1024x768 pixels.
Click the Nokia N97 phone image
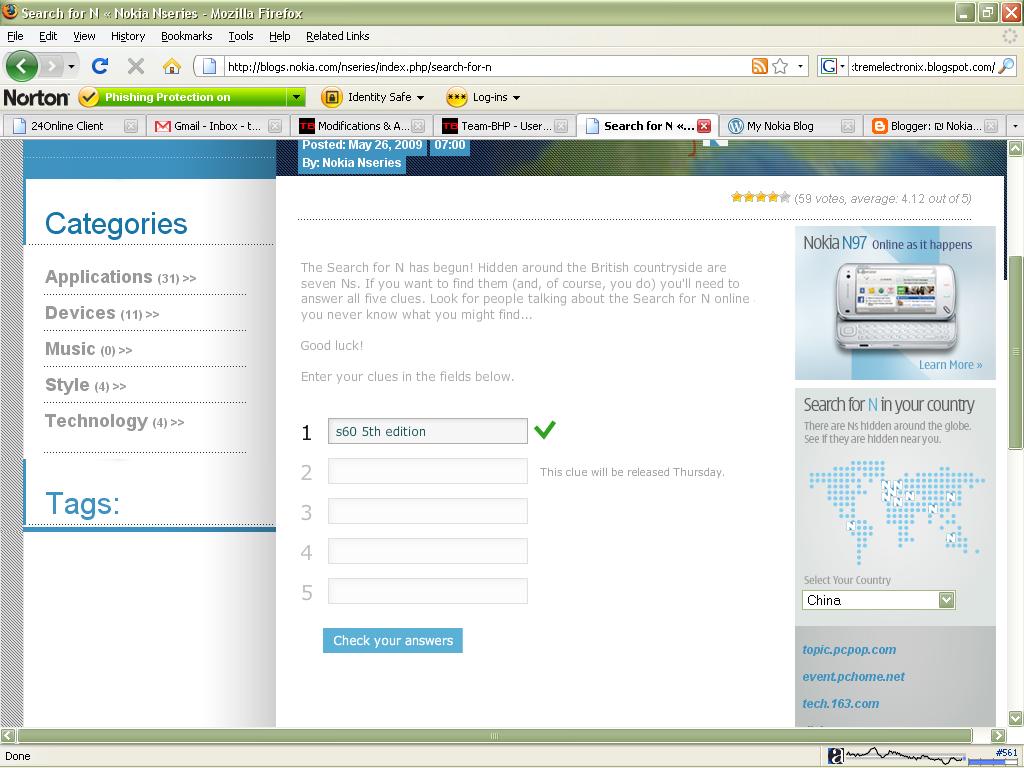[896, 308]
